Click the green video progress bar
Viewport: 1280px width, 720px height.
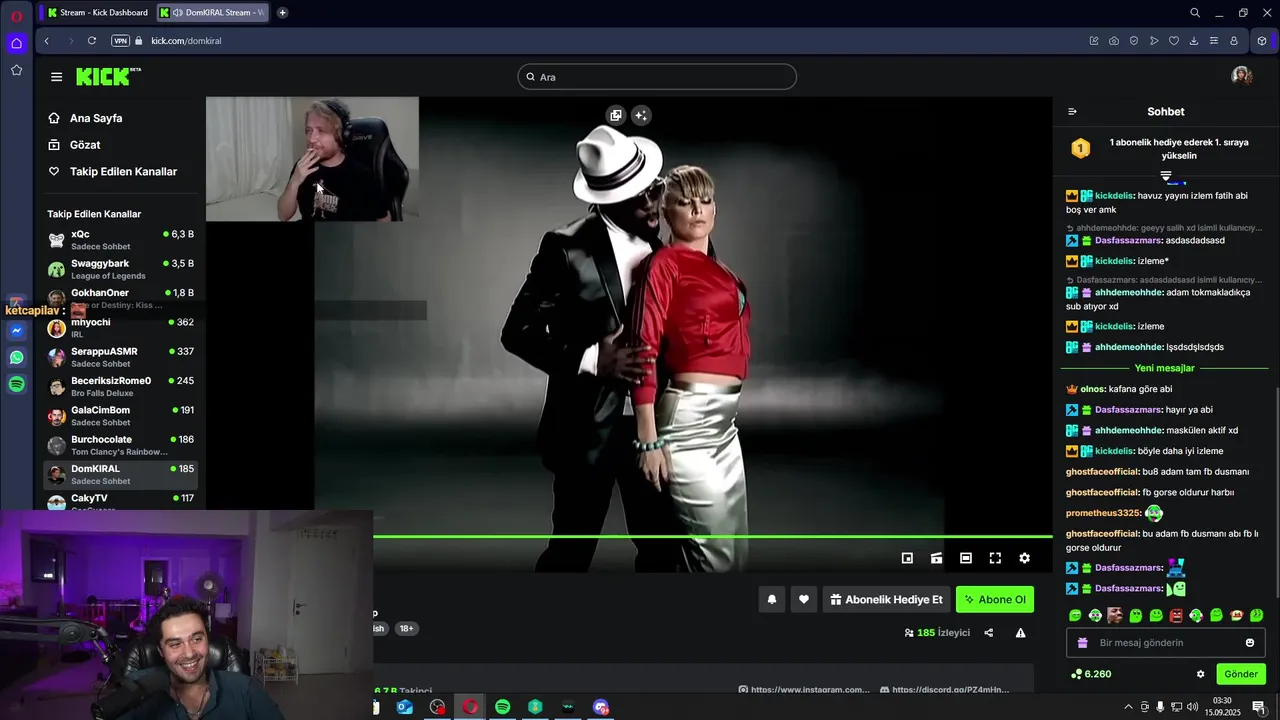[713, 537]
